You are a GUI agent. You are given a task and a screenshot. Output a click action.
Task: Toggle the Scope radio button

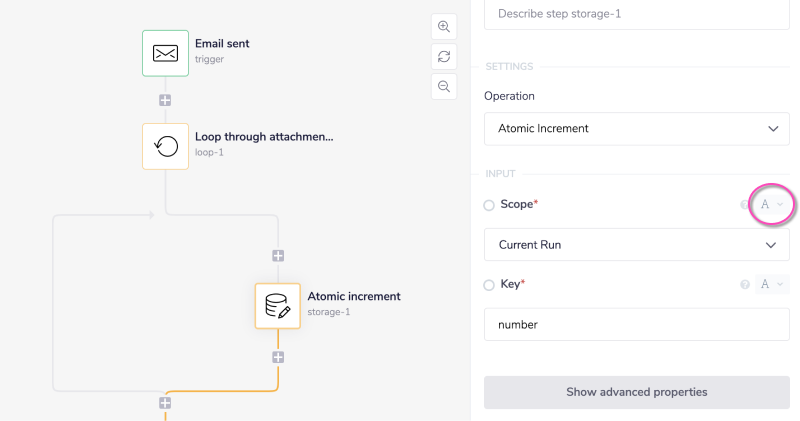point(489,205)
